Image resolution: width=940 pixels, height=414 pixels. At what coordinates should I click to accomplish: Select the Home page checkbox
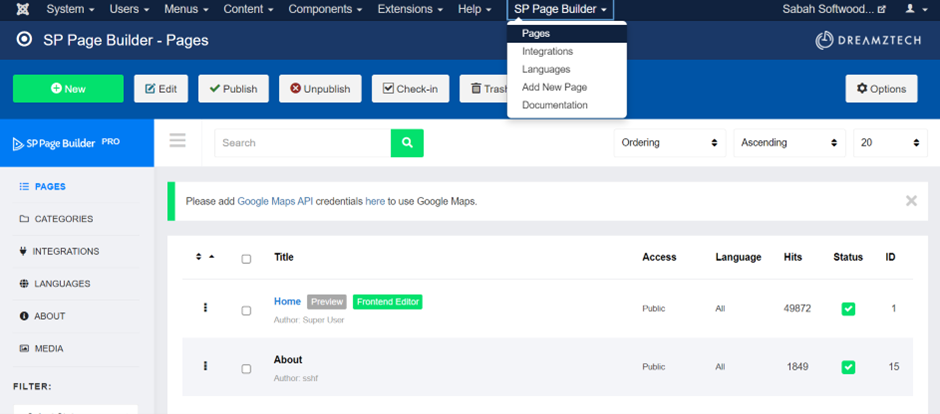(x=246, y=310)
